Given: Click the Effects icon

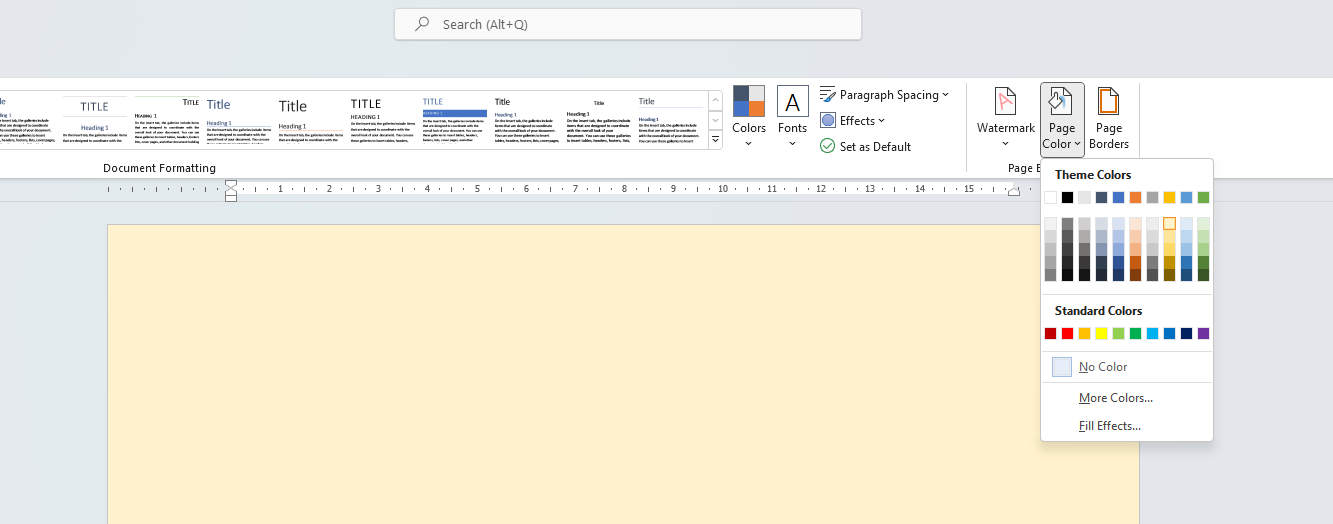Looking at the screenshot, I should coord(828,120).
